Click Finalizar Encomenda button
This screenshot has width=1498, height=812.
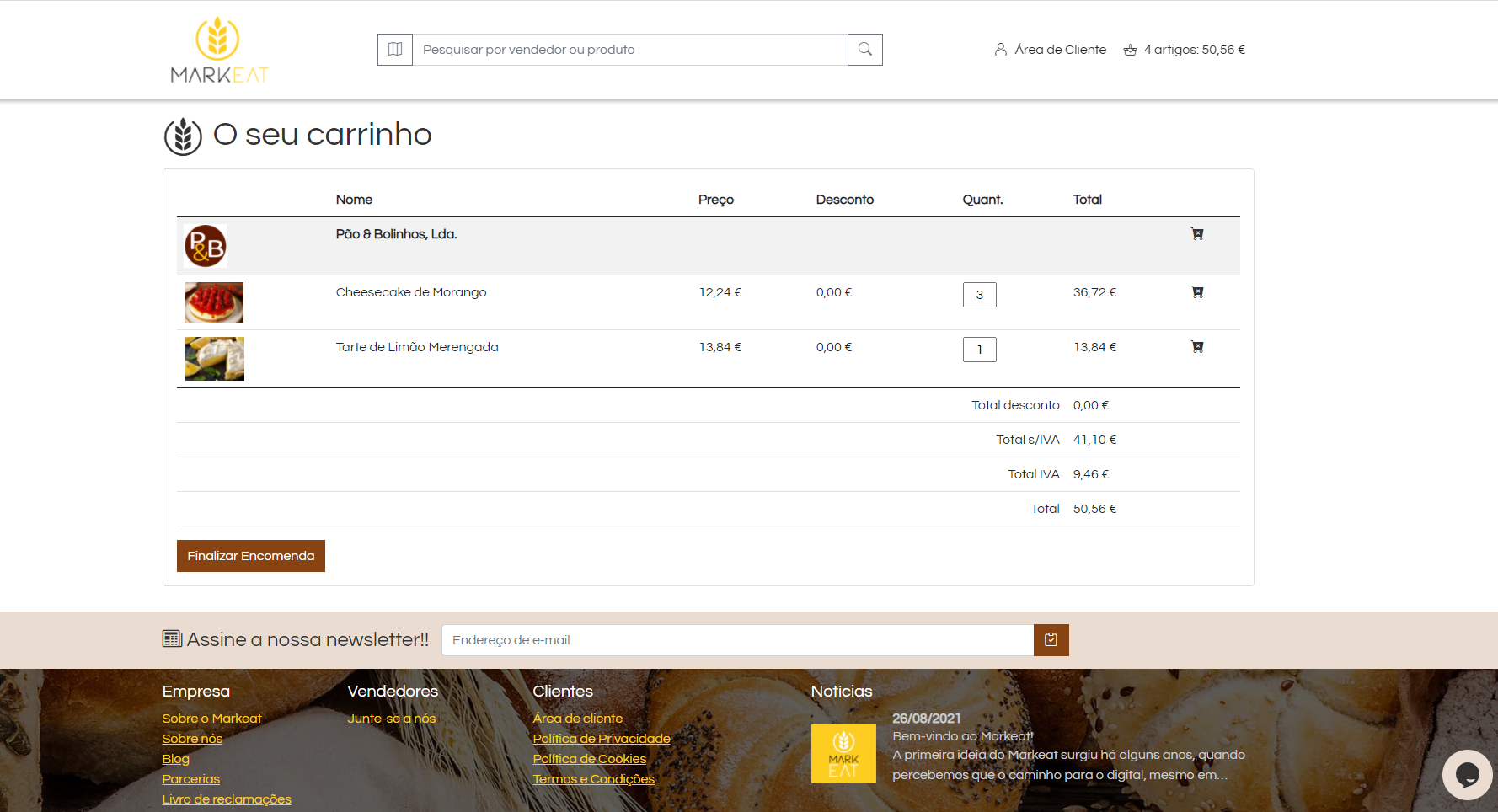[x=251, y=556]
